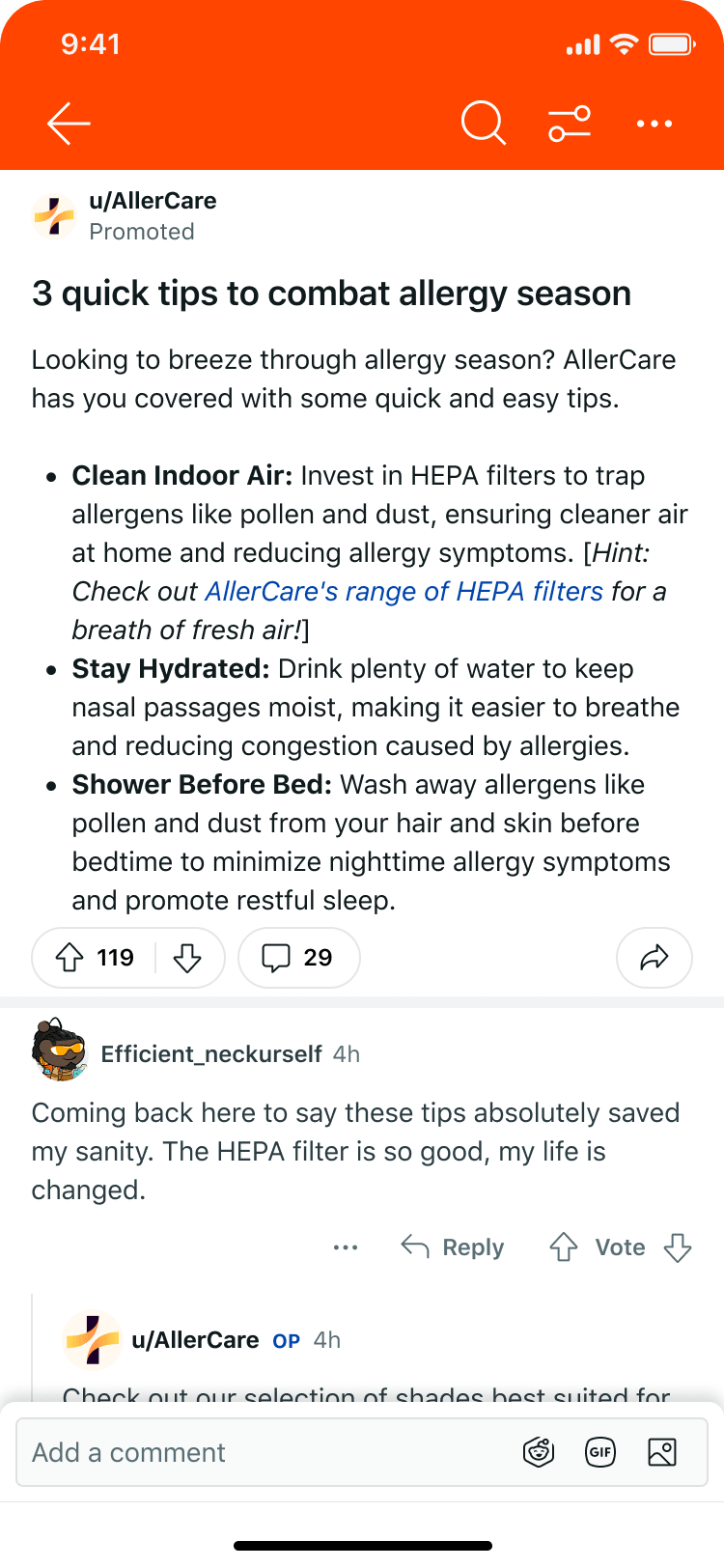The height and width of the screenshot is (1568, 724).
Task: Open the comment sort filter icon
Action: (x=569, y=124)
